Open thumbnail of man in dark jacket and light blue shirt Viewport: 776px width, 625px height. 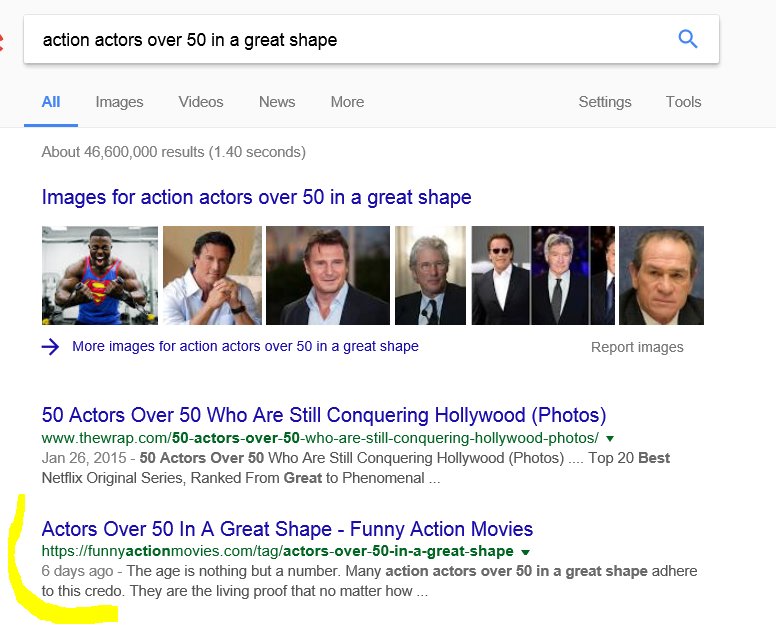(328, 275)
